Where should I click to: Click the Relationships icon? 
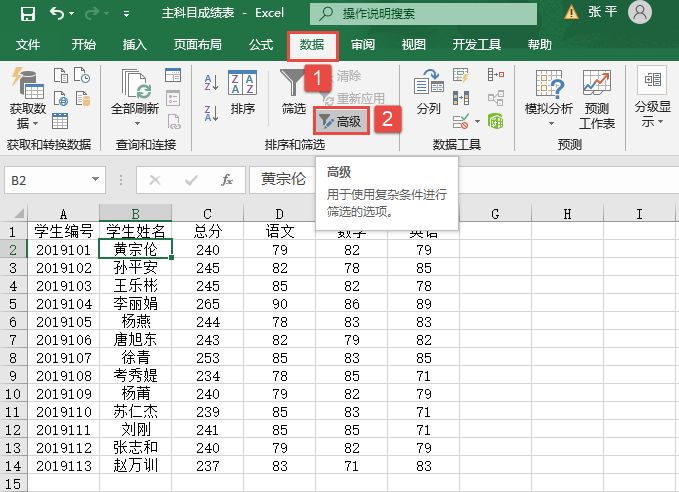(496, 98)
